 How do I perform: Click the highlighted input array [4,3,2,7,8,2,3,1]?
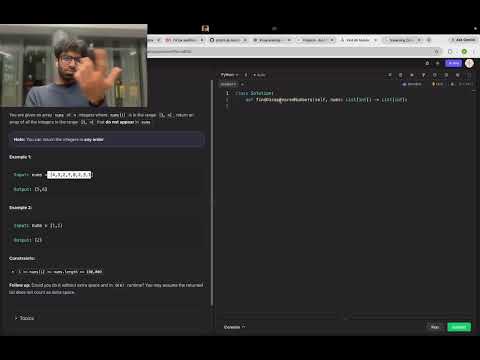click(69, 175)
